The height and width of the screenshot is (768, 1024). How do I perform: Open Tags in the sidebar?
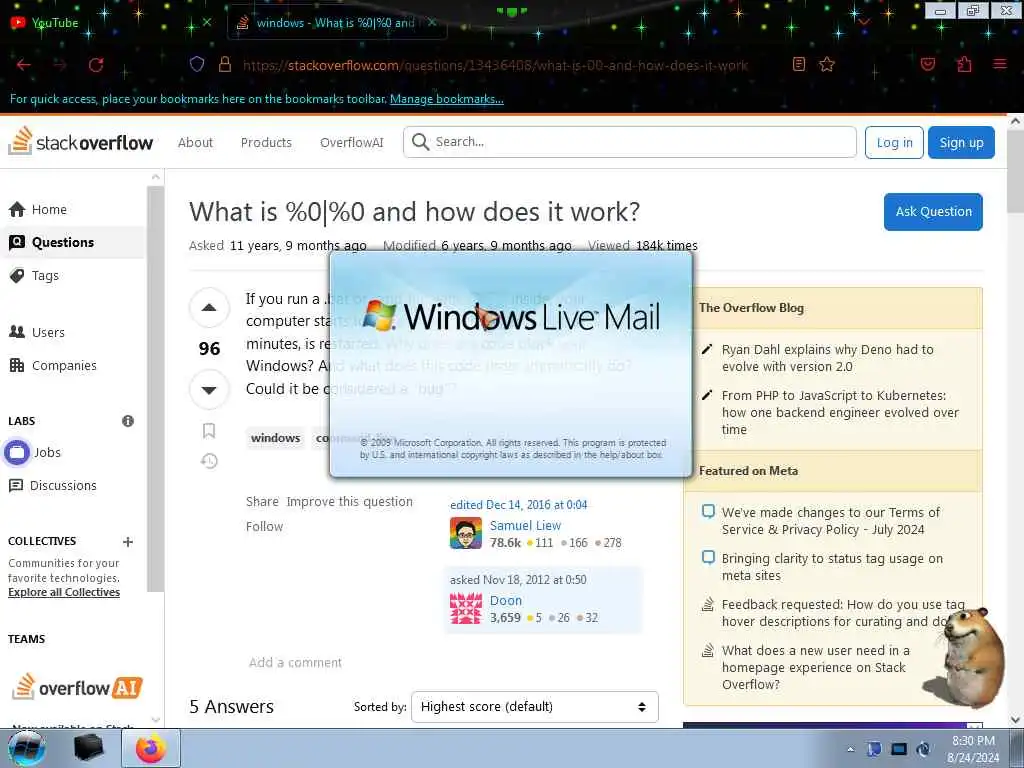coord(44,276)
